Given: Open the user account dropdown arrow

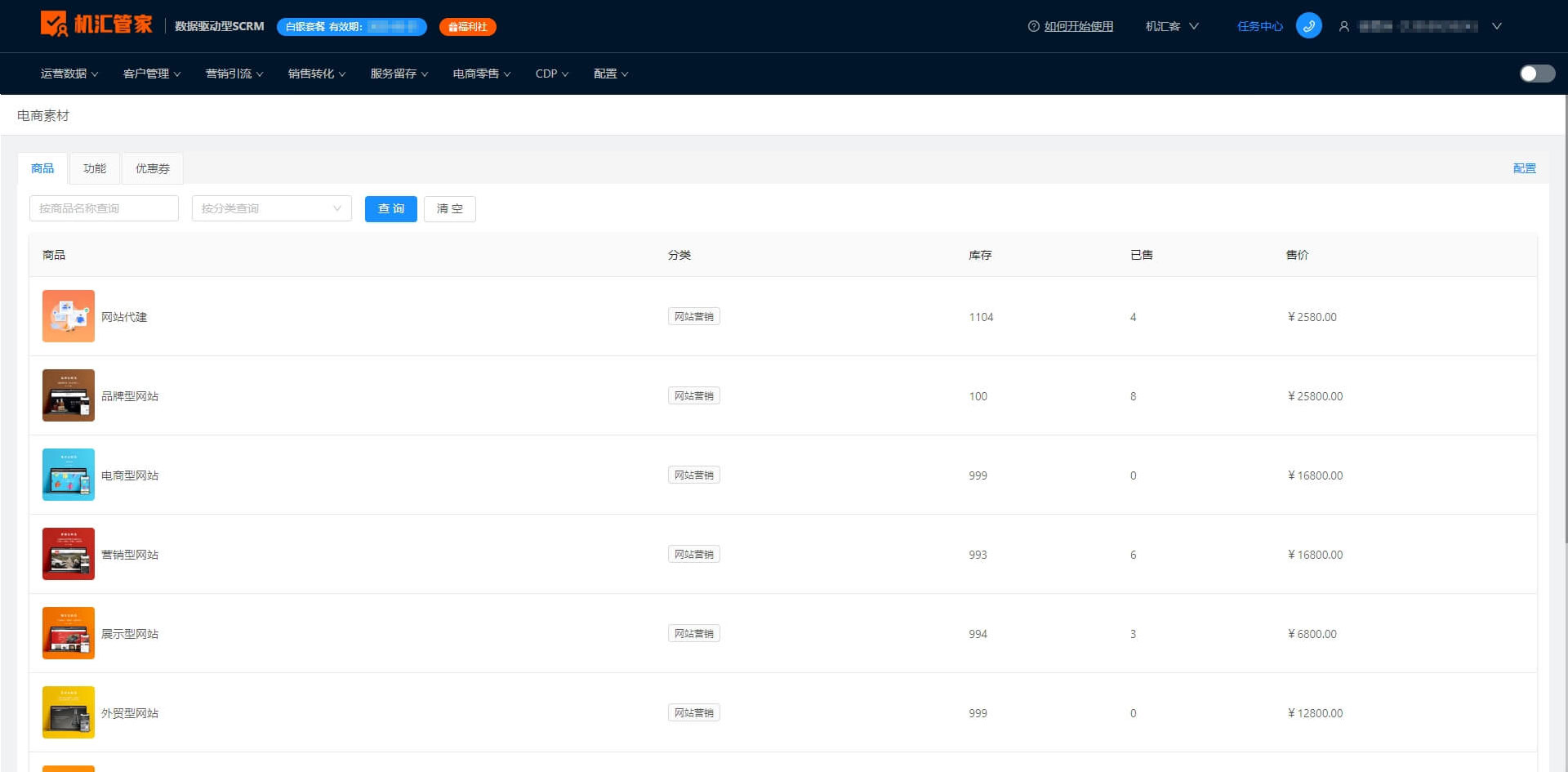Looking at the screenshot, I should tap(1496, 26).
